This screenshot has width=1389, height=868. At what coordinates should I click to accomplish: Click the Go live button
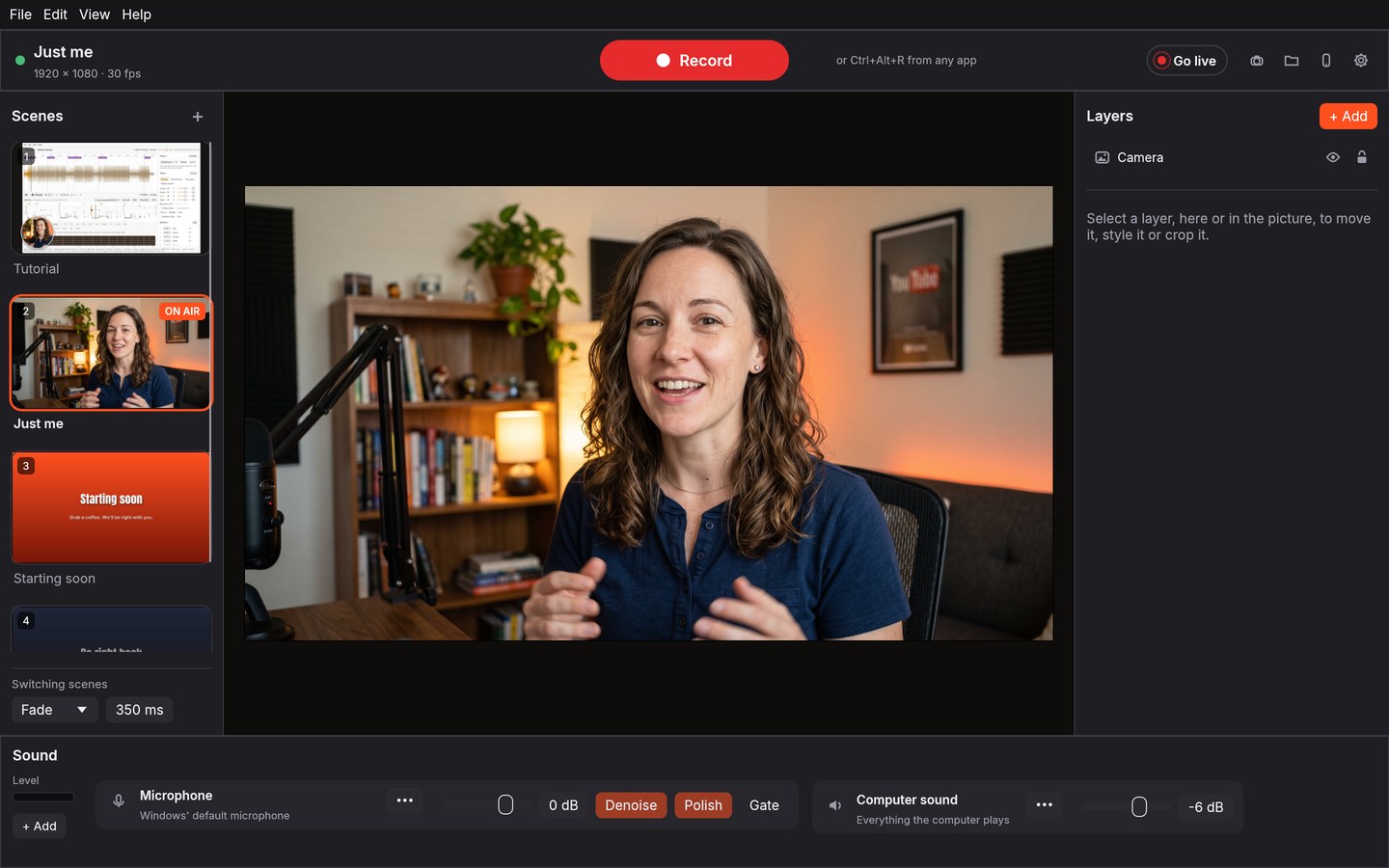(1186, 61)
